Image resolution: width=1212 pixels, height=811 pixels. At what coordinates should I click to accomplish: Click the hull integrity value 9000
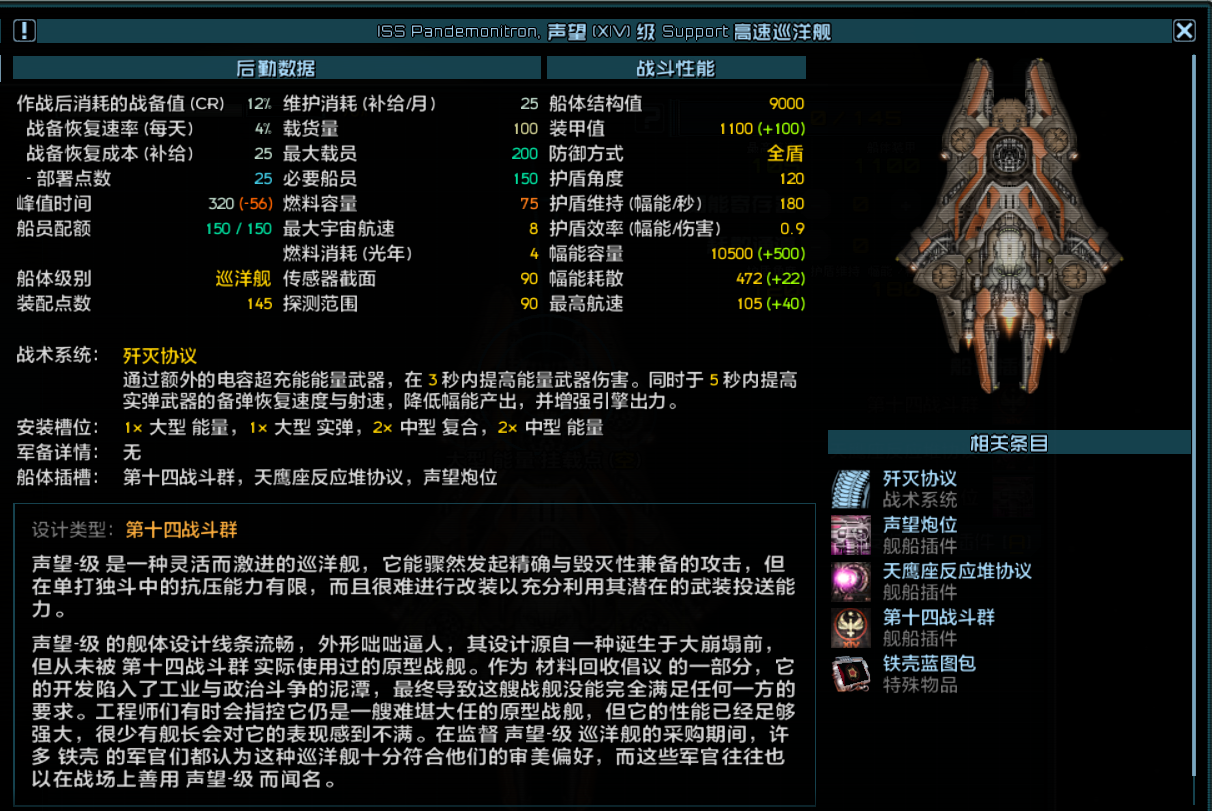pos(787,103)
